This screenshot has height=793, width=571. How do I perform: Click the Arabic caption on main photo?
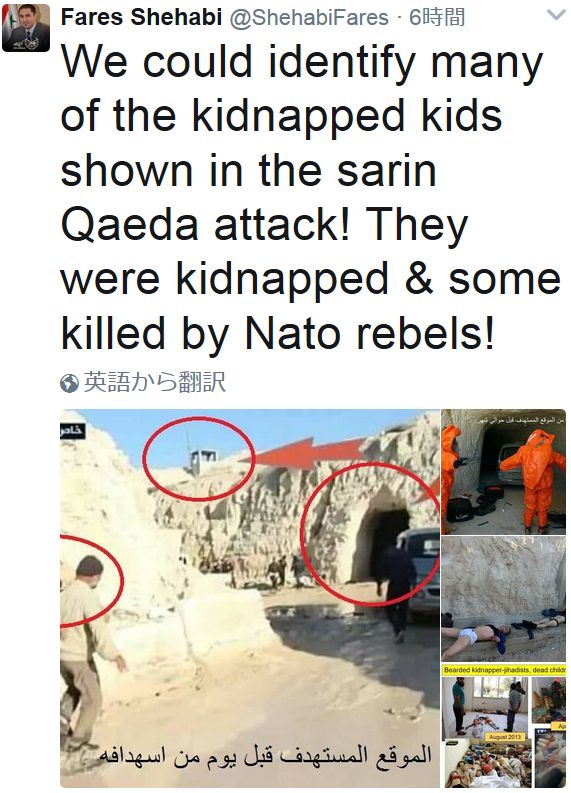(266, 756)
